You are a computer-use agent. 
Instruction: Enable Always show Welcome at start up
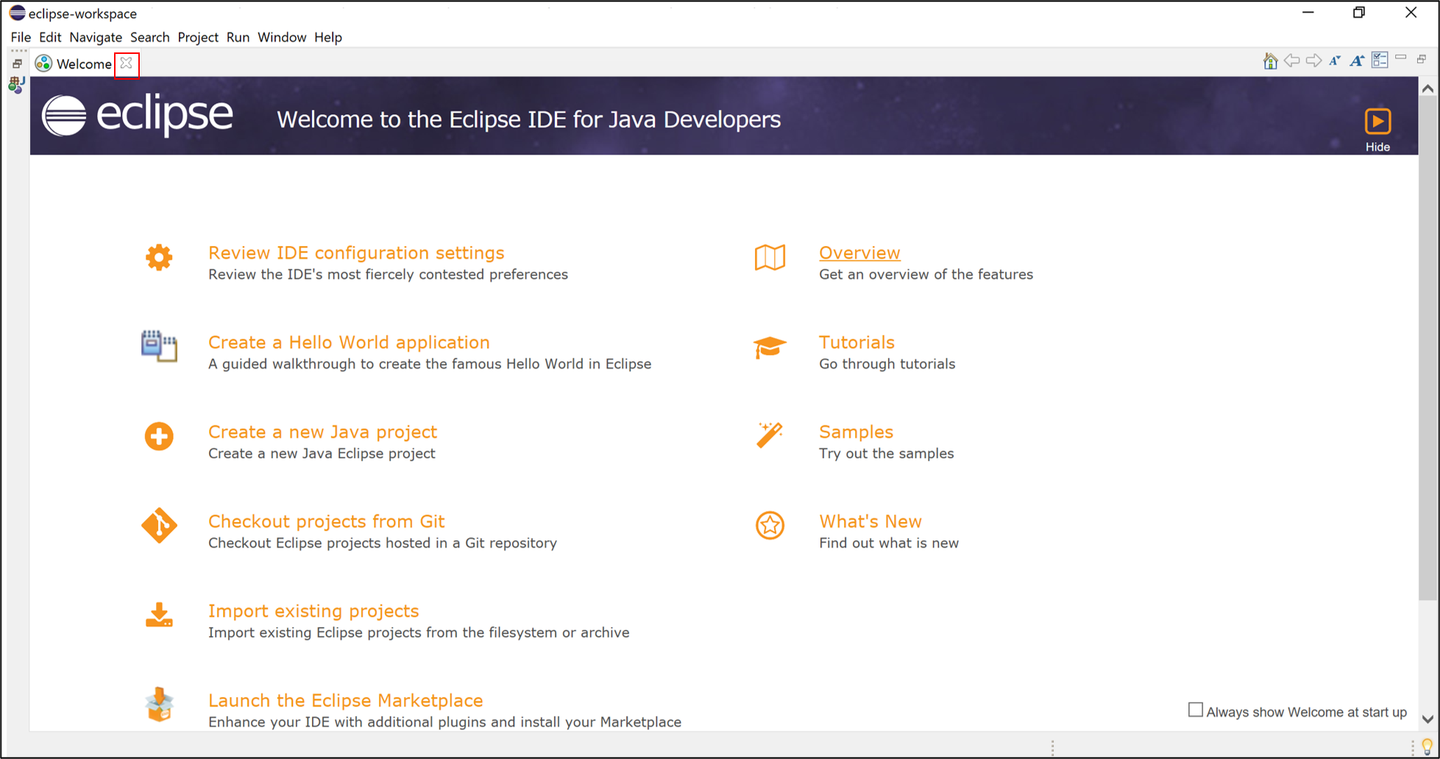coord(1195,710)
